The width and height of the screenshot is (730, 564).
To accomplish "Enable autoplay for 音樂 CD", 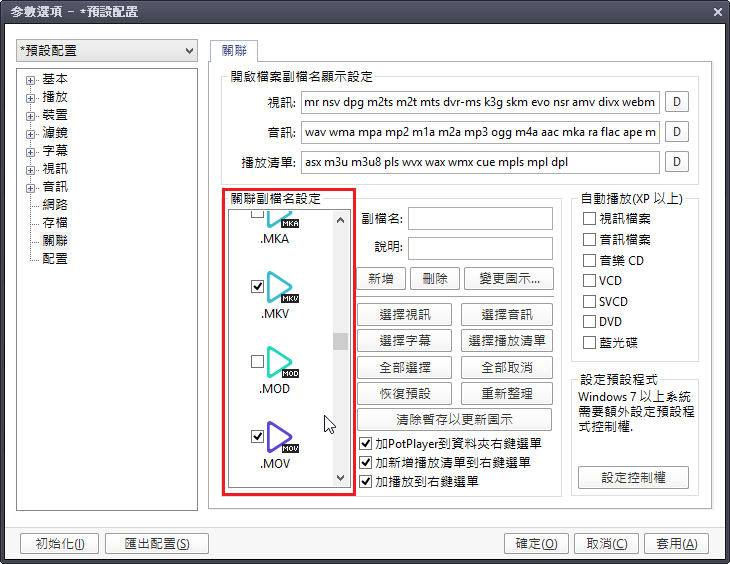I will (589, 260).
